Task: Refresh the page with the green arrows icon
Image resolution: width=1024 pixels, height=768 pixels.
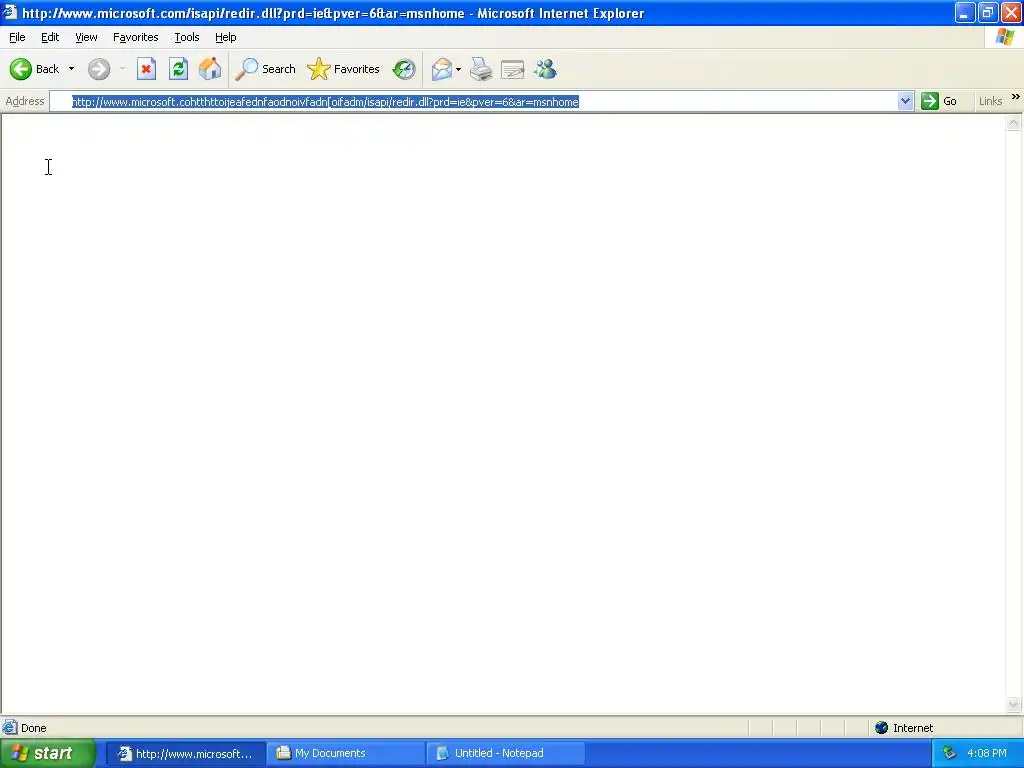Action: 178,69
